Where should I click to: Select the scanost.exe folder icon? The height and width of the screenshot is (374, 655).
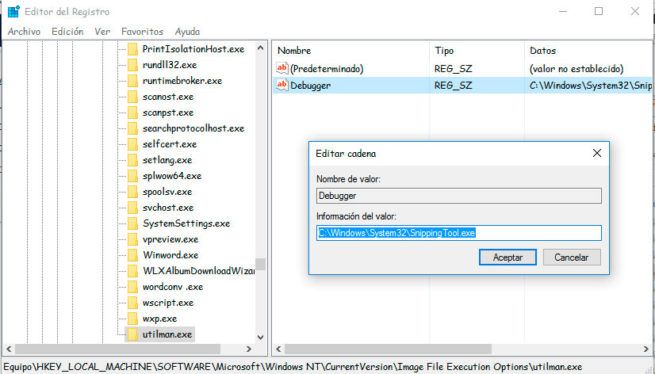click(133, 97)
